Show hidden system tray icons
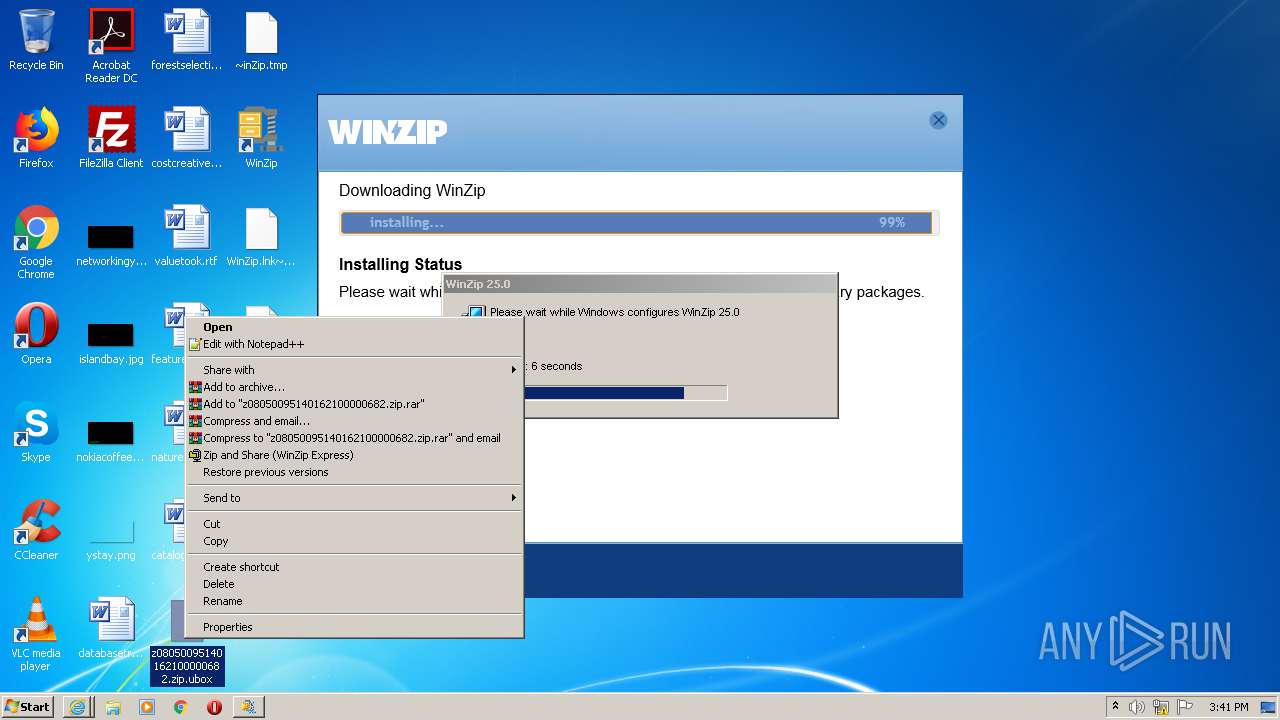Viewport: 1280px width, 720px height. click(x=1115, y=707)
